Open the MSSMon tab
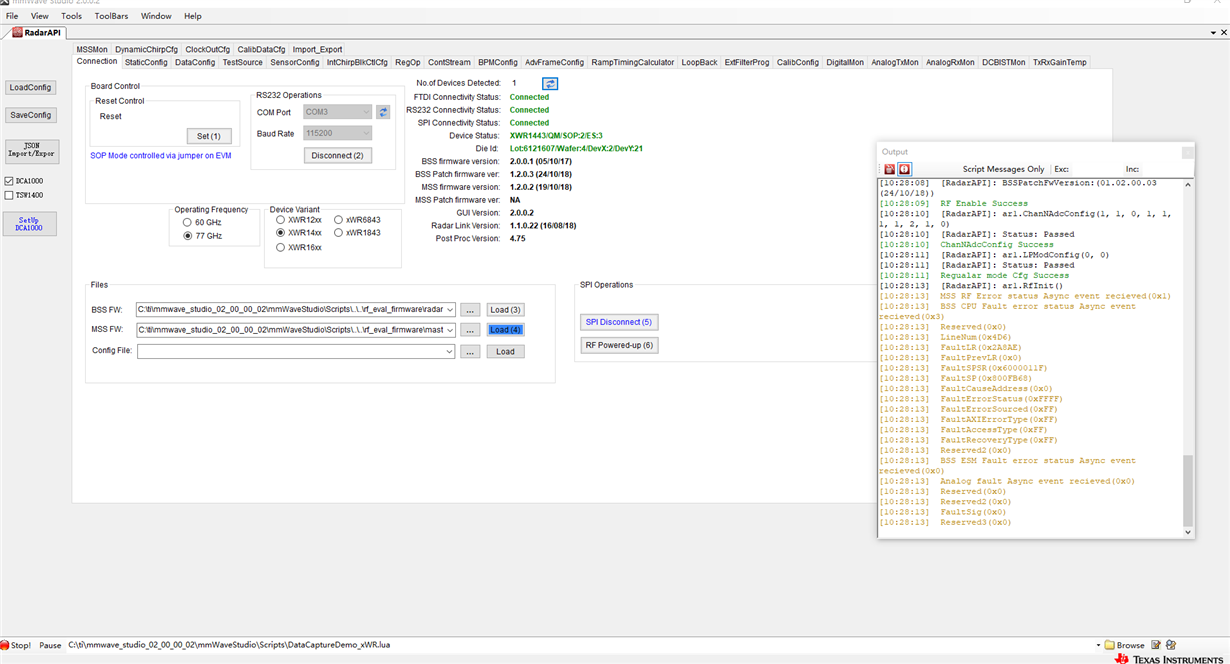The image size is (1230, 664). [x=92, y=49]
